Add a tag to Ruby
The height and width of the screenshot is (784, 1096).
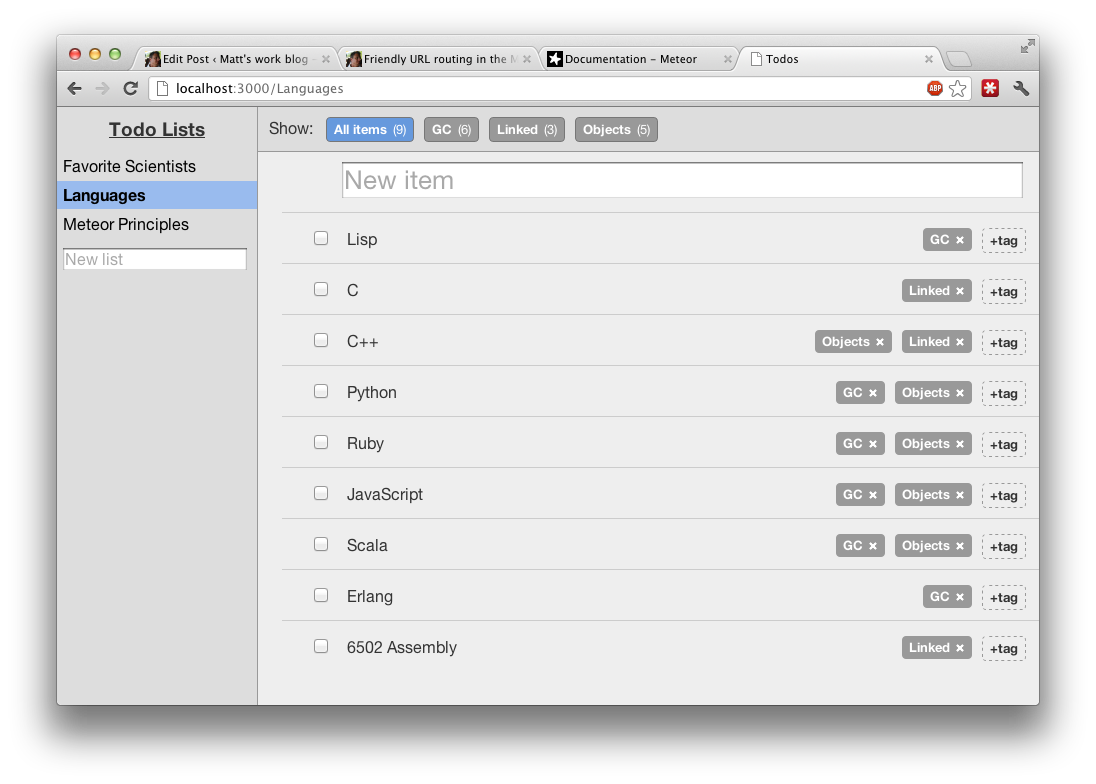[1003, 445]
